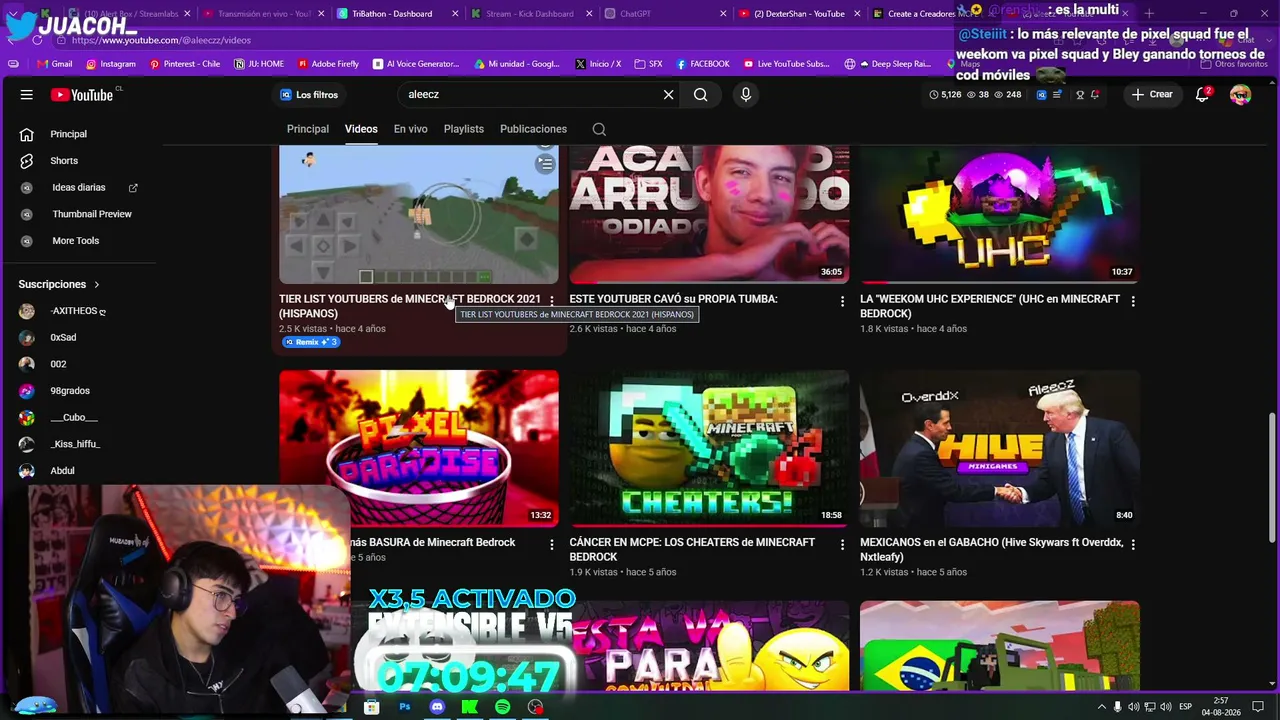Open the account avatar menu
Image resolution: width=1280 pixels, height=720 pixels.
[1240, 95]
